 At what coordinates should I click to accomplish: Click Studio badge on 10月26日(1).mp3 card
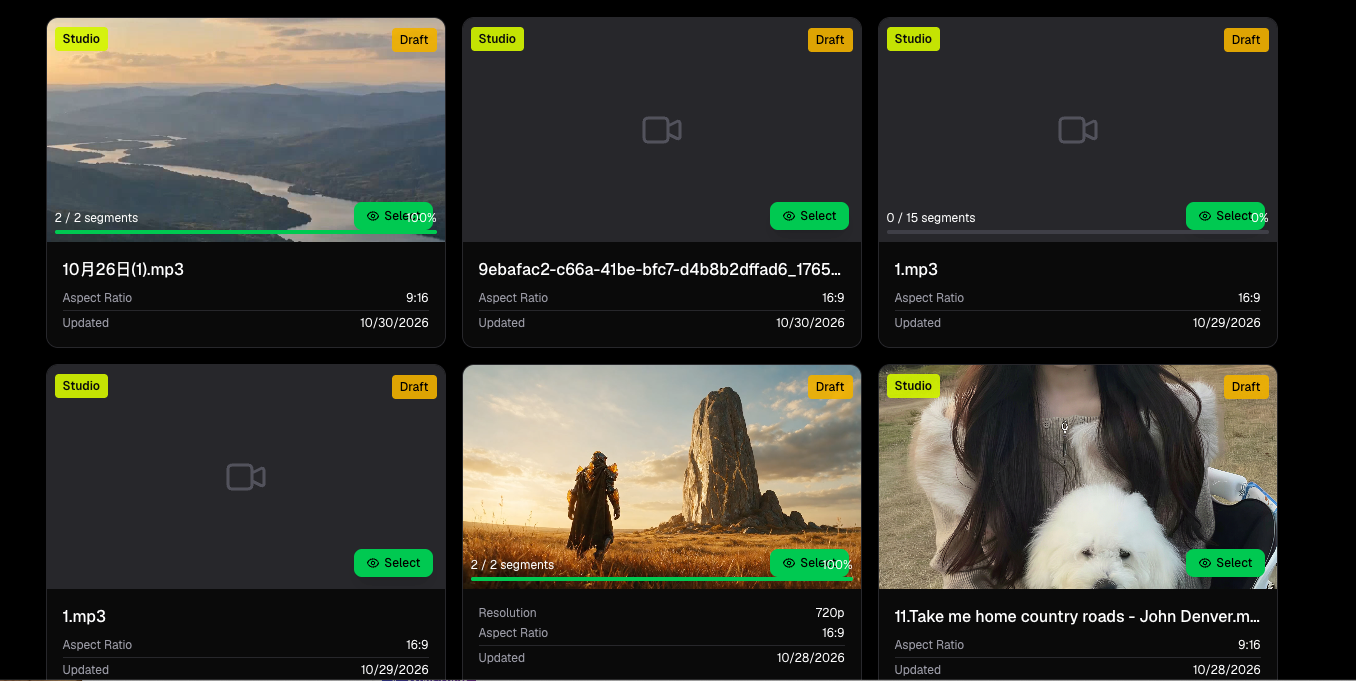(x=81, y=39)
